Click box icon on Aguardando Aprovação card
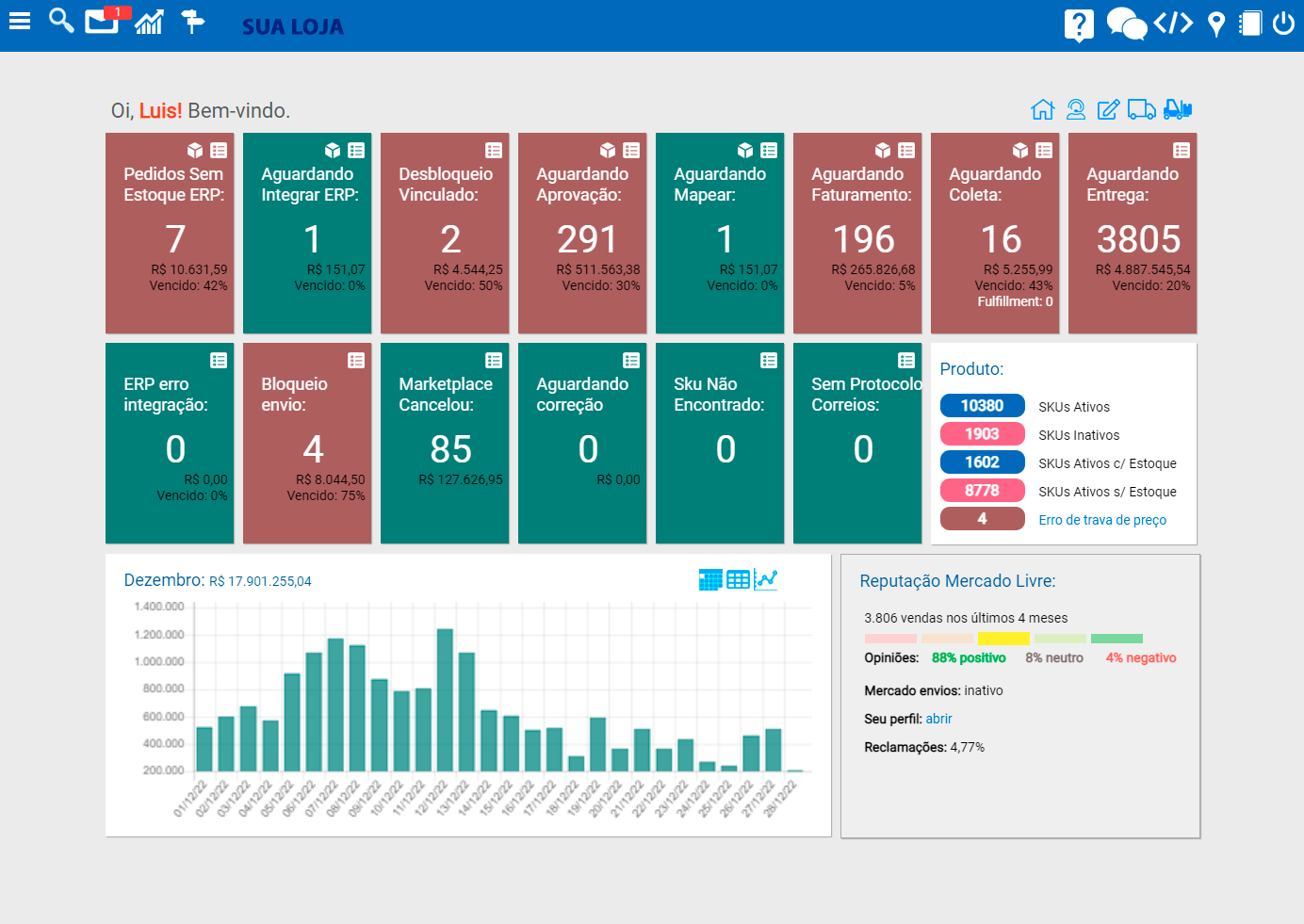 [608, 150]
